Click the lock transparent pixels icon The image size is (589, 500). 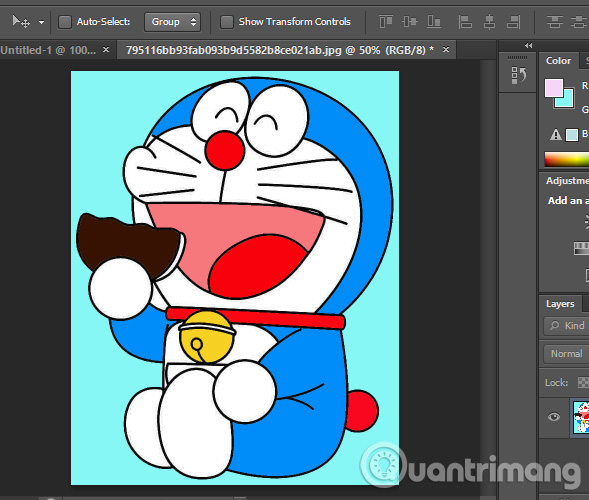pos(583,383)
